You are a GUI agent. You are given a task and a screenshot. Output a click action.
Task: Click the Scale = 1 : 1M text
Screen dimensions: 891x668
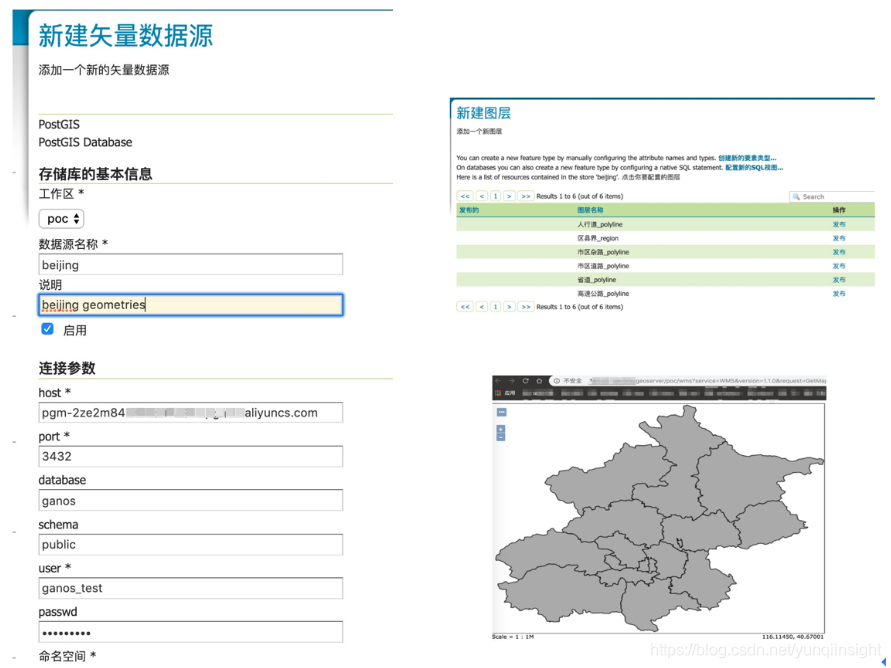click(513, 637)
